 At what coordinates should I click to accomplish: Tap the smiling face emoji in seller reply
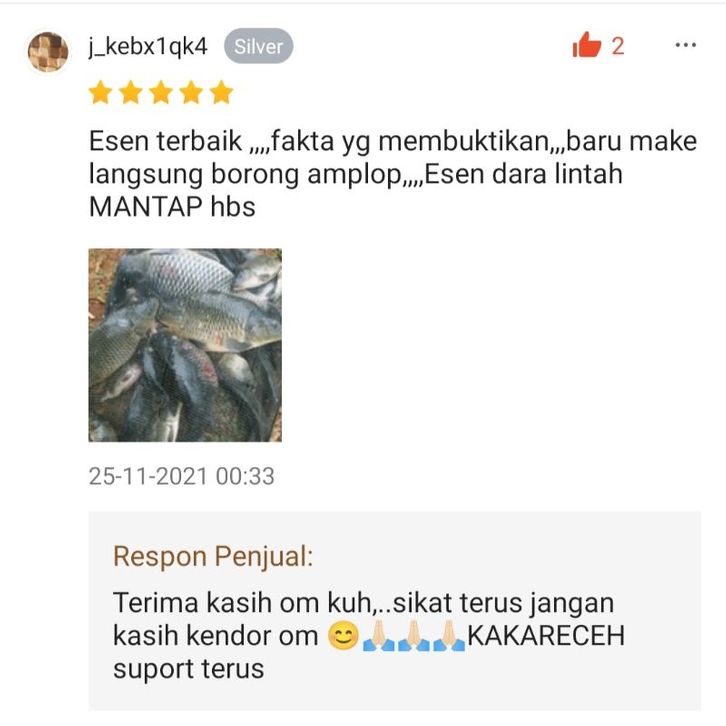(x=343, y=635)
